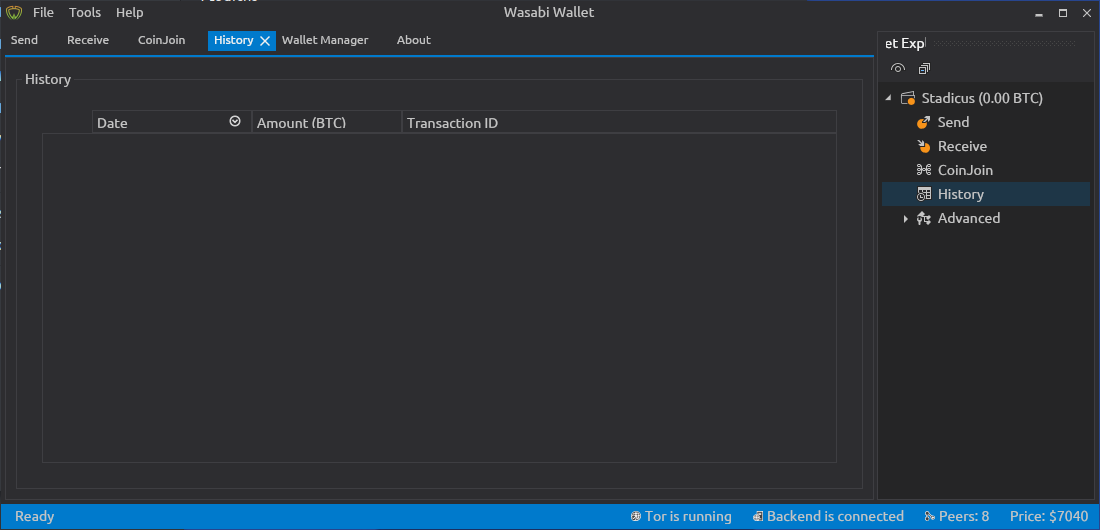1100x530 pixels.
Task: Sort by the Date column header
Action: pyautogui.click(x=172, y=122)
